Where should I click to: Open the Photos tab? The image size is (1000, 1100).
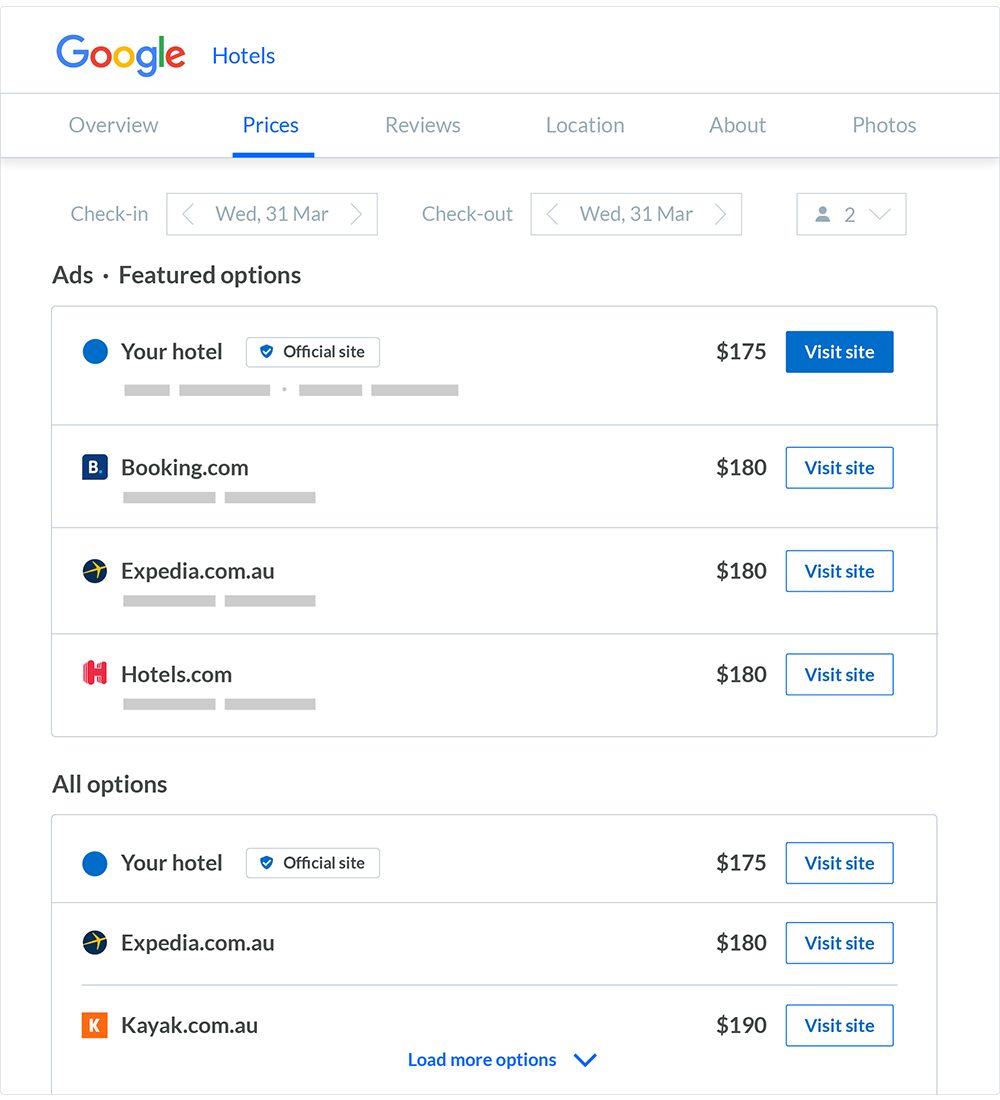pyautogui.click(x=884, y=125)
